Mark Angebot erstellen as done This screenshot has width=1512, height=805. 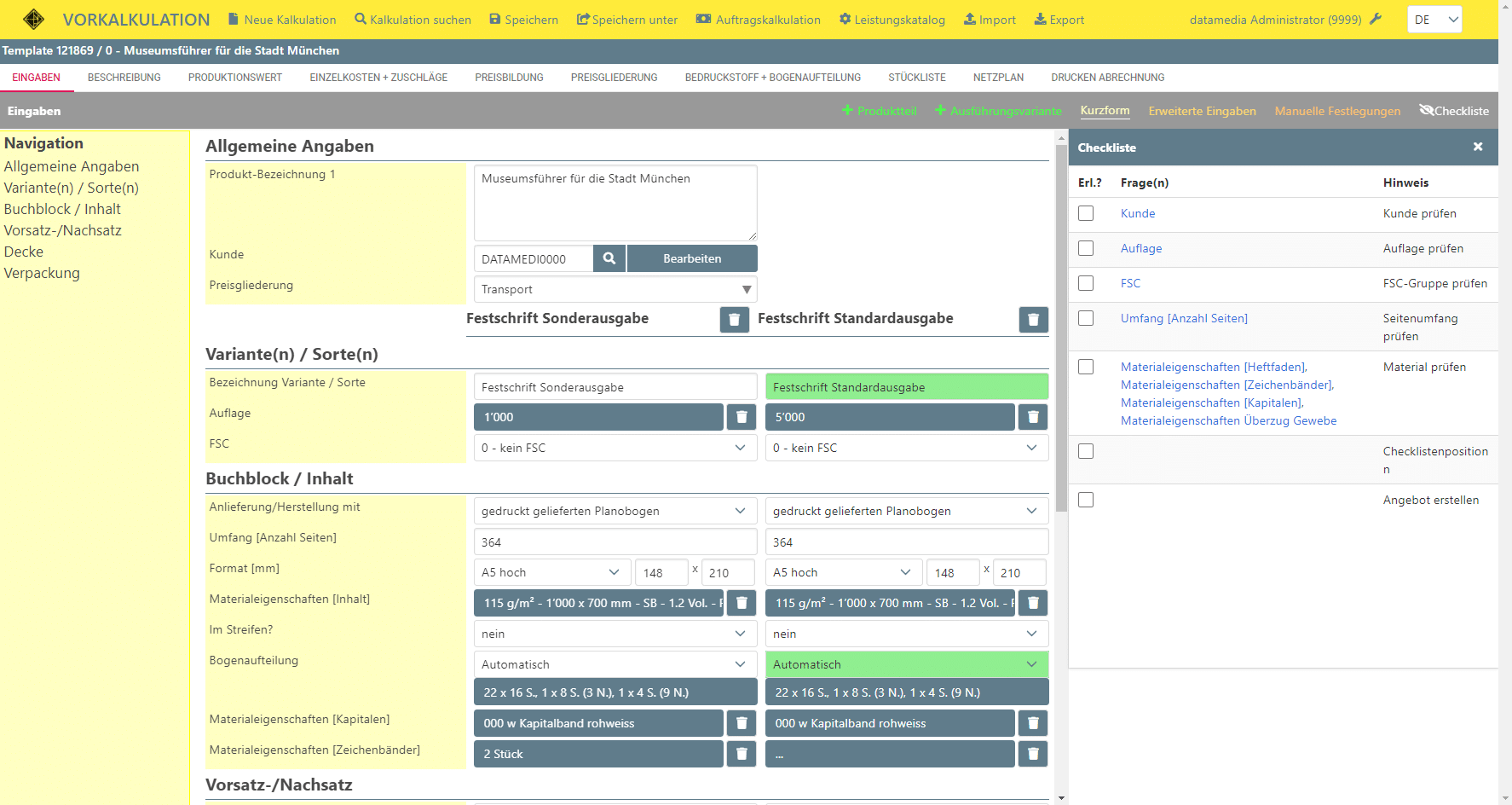pyautogui.click(x=1086, y=500)
